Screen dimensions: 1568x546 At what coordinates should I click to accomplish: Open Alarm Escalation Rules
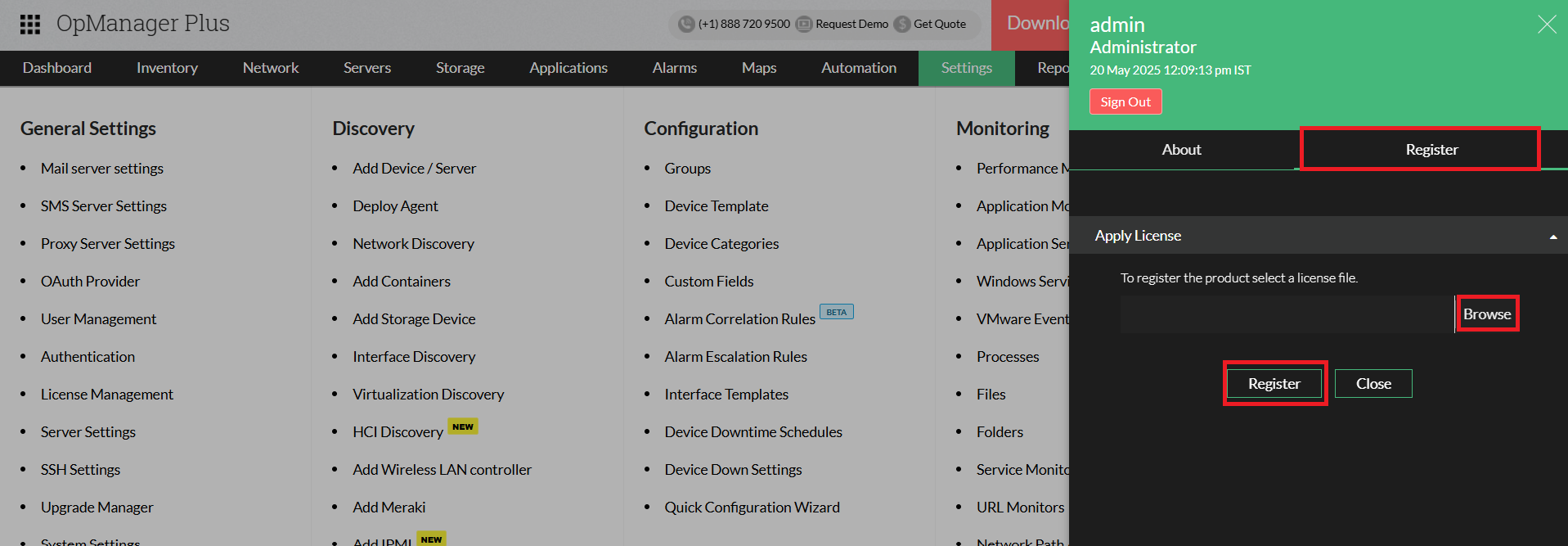pos(735,357)
